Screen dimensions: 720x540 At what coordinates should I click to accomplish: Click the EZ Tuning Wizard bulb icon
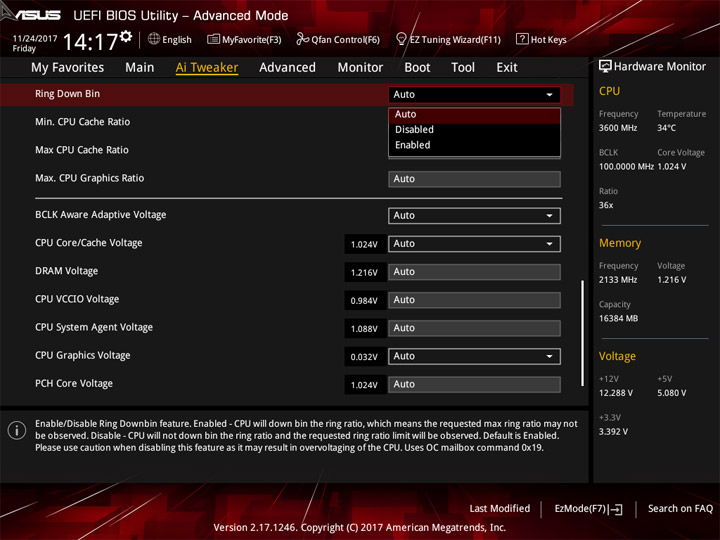[401, 39]
